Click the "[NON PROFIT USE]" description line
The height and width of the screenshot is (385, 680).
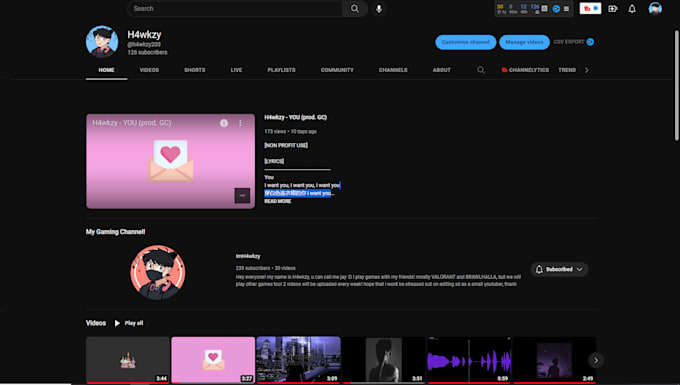coord(286,145)
